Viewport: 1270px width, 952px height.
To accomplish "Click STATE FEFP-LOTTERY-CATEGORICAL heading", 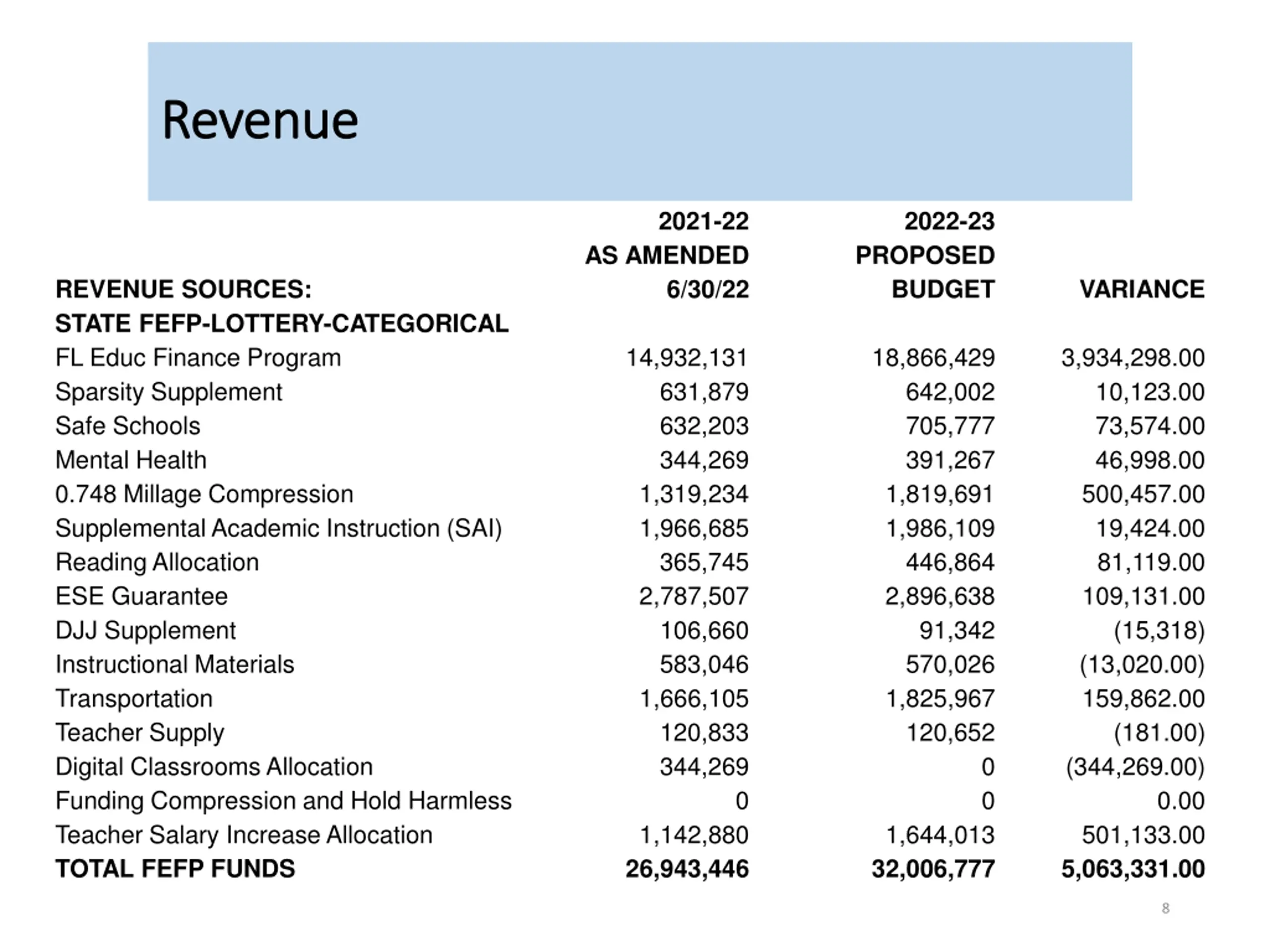I will point(282,324).
